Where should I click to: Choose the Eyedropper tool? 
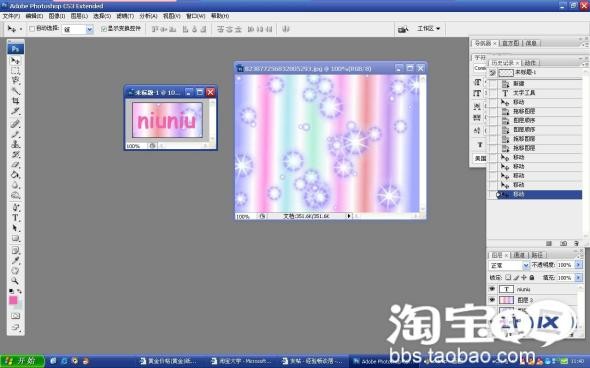click(15, 260)
